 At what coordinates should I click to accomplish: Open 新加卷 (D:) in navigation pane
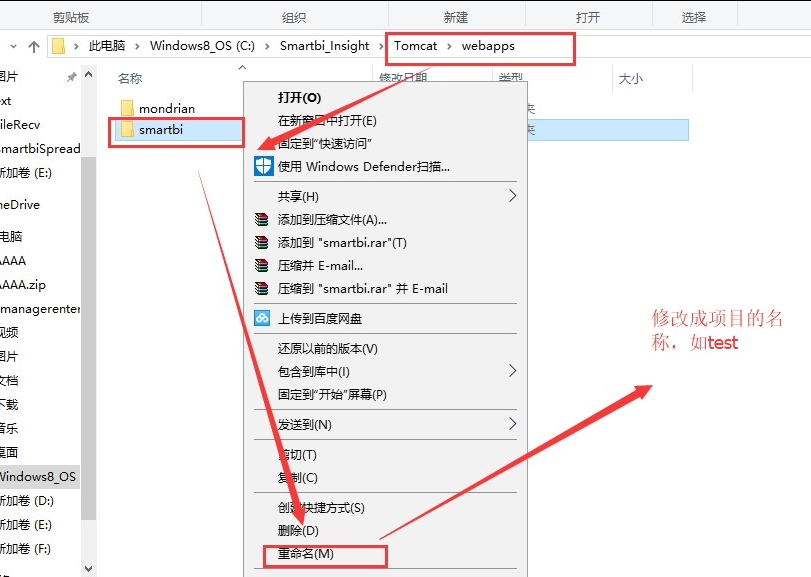(x=27, y=500)
